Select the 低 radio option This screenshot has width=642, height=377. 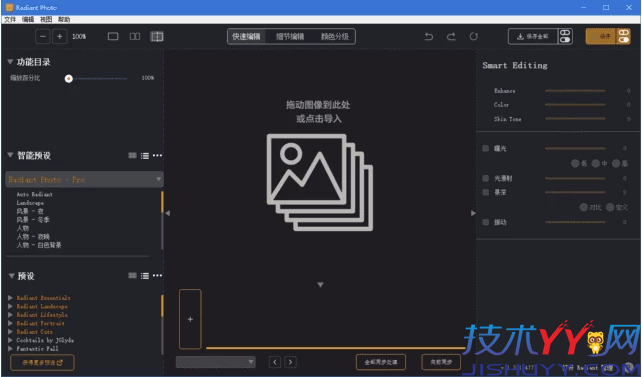coord(575,163)
